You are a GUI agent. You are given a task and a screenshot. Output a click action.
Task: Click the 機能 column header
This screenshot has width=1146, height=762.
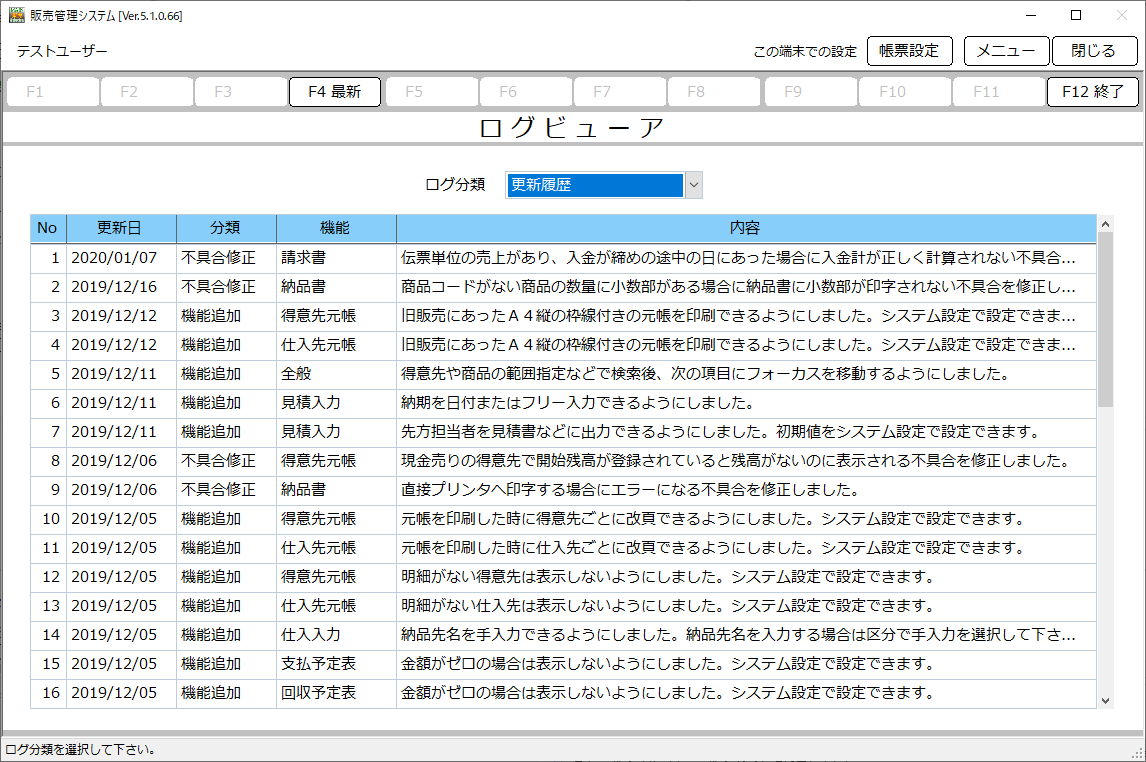coord(336,228)
